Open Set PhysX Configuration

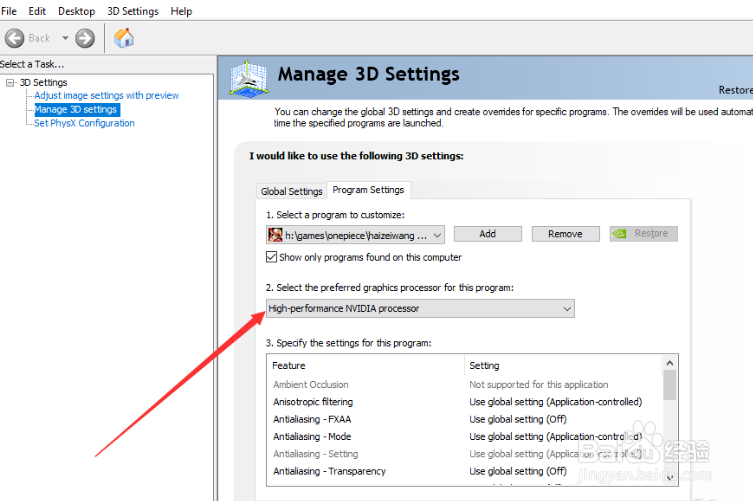(x=84, y=123)
